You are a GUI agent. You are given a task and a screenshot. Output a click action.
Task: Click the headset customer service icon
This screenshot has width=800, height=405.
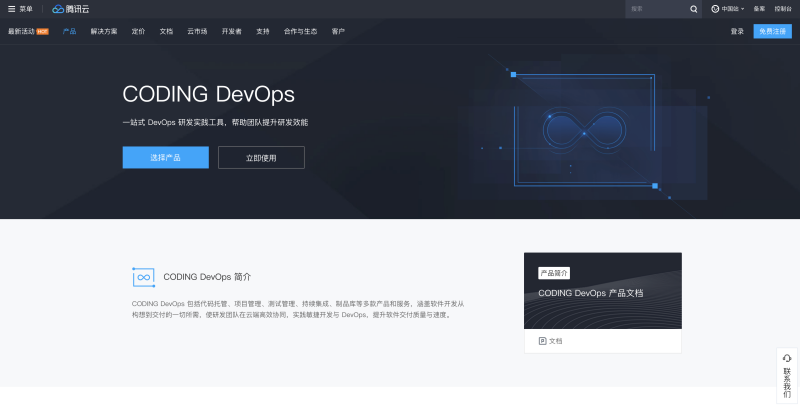[x=787, y=358]
